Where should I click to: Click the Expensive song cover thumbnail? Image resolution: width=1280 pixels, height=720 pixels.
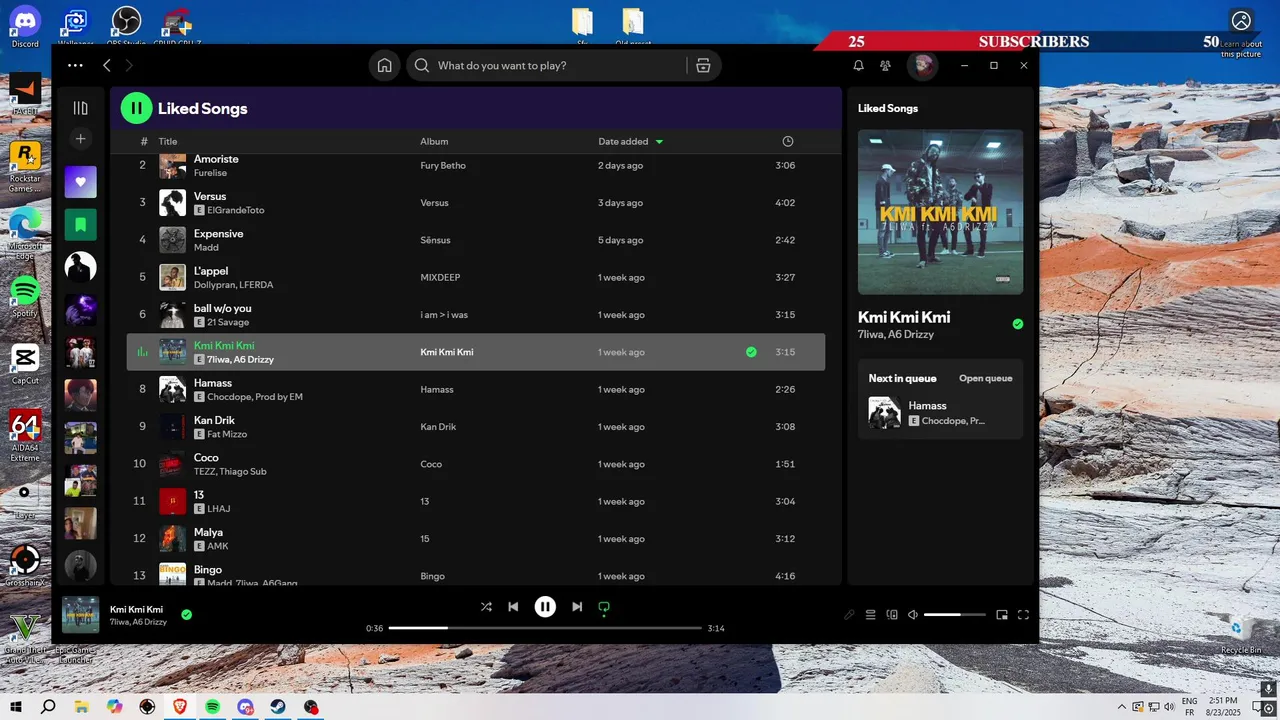click(173, 240)
